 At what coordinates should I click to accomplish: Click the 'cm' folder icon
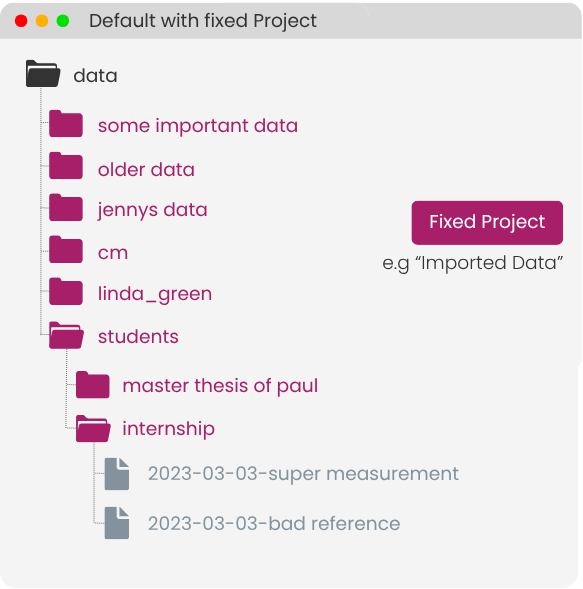pos(66,249)
